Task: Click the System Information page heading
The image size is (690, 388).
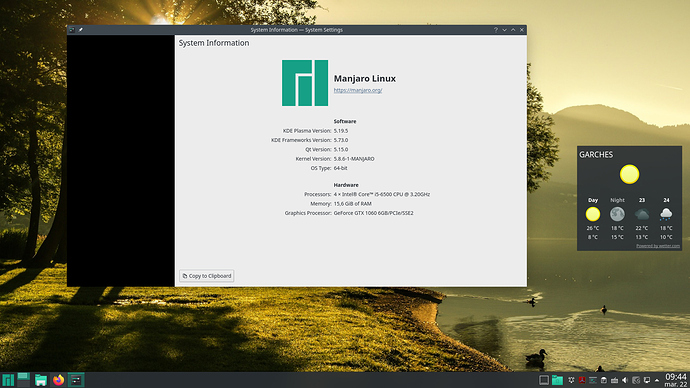Action: pos(214,43)
